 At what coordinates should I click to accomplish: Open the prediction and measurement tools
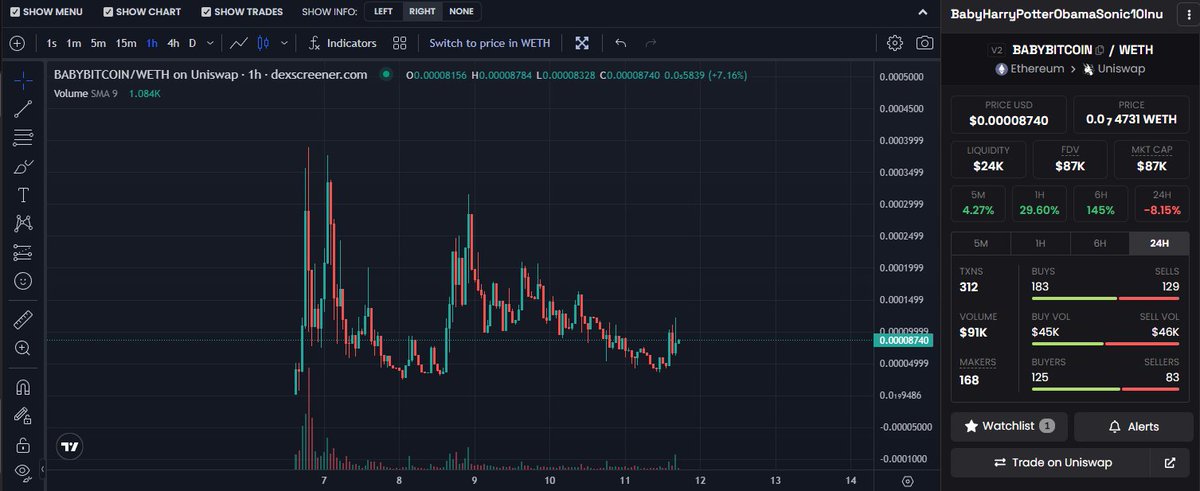click(x=24, y=253)
